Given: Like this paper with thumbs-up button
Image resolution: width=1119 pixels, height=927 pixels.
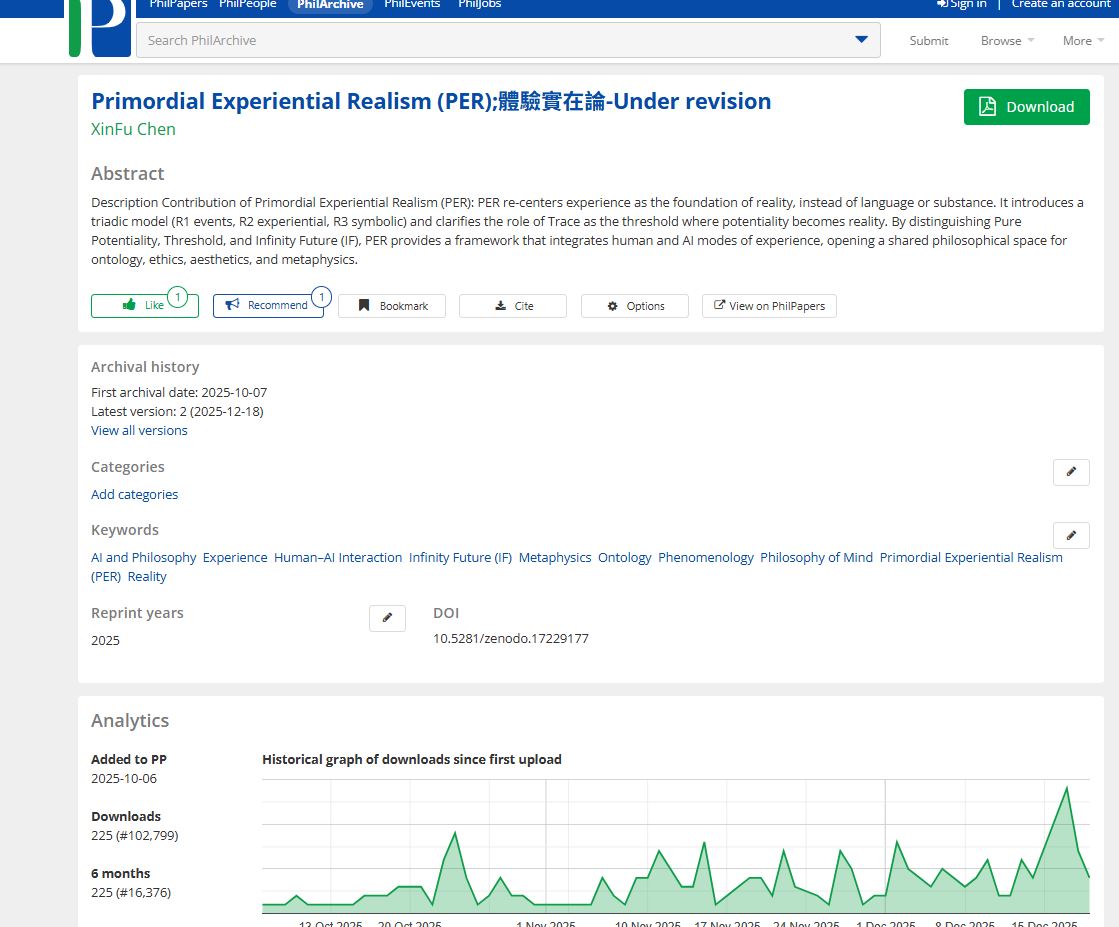Looking at the screenshot, I should point(144,306).
